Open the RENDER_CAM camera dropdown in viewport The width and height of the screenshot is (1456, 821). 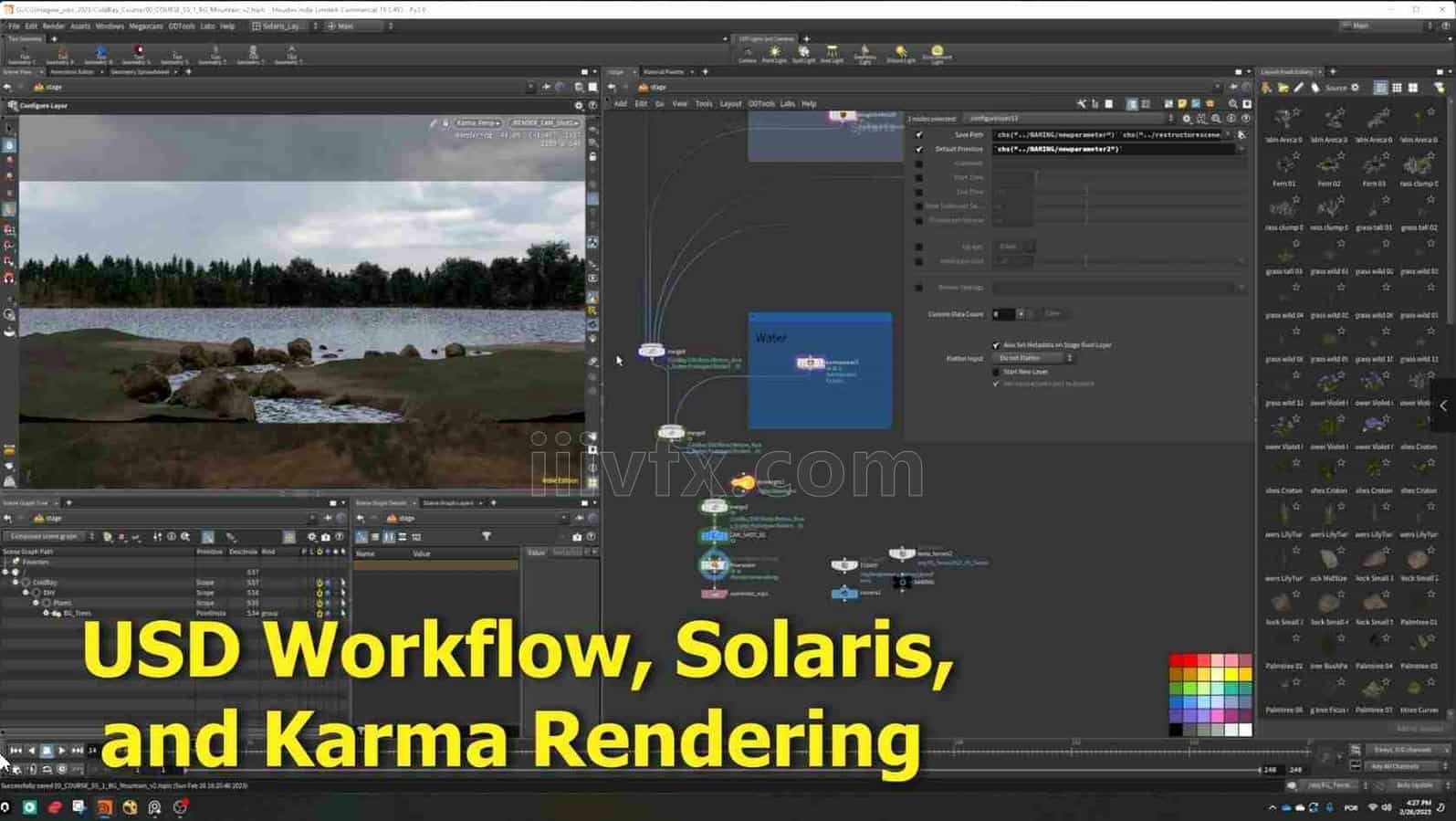(x=545, y=122)
